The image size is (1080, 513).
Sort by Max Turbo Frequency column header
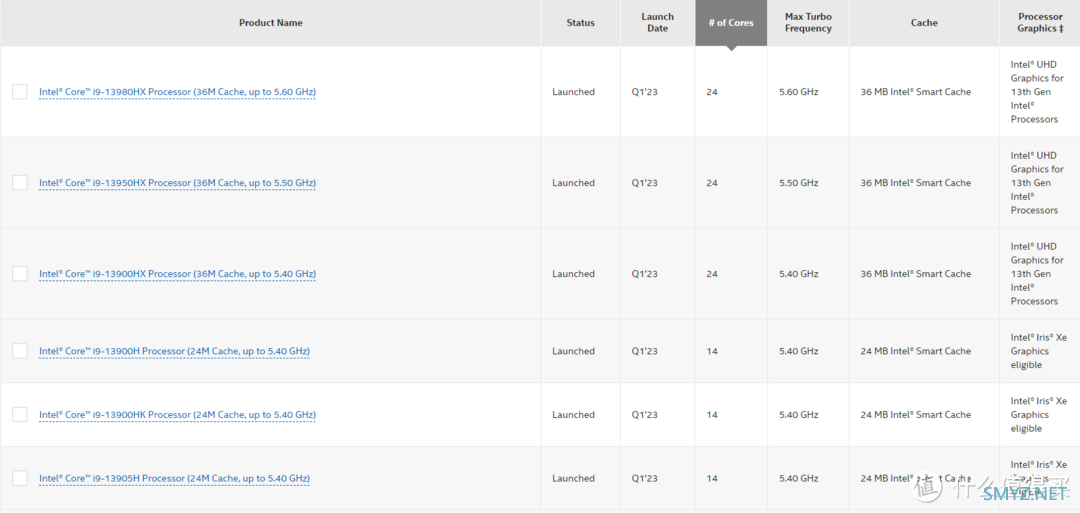point(808,23)
